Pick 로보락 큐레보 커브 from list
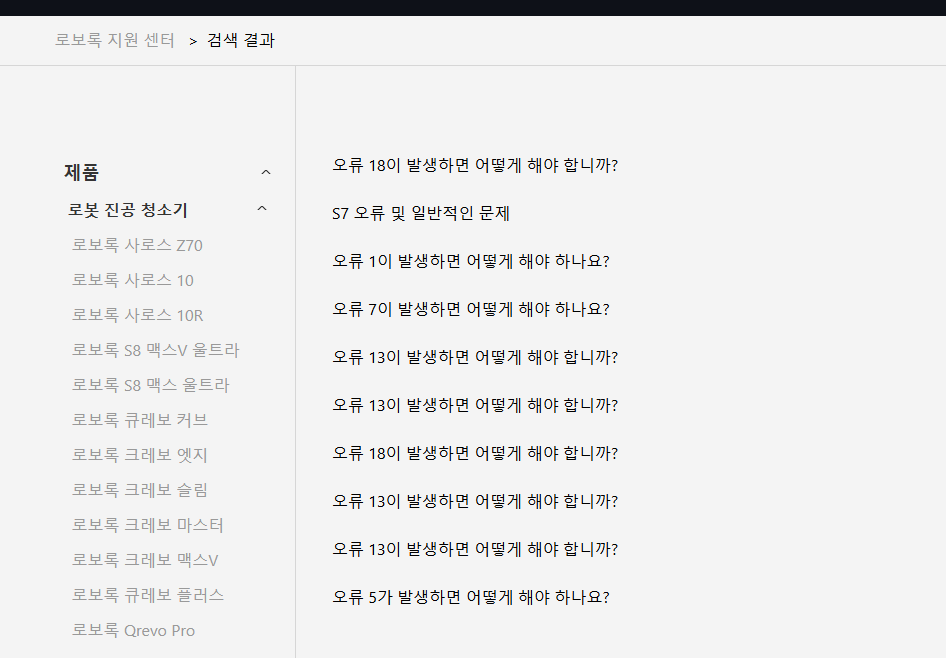This screenshot has width=946, height=658. coord(140,420)
